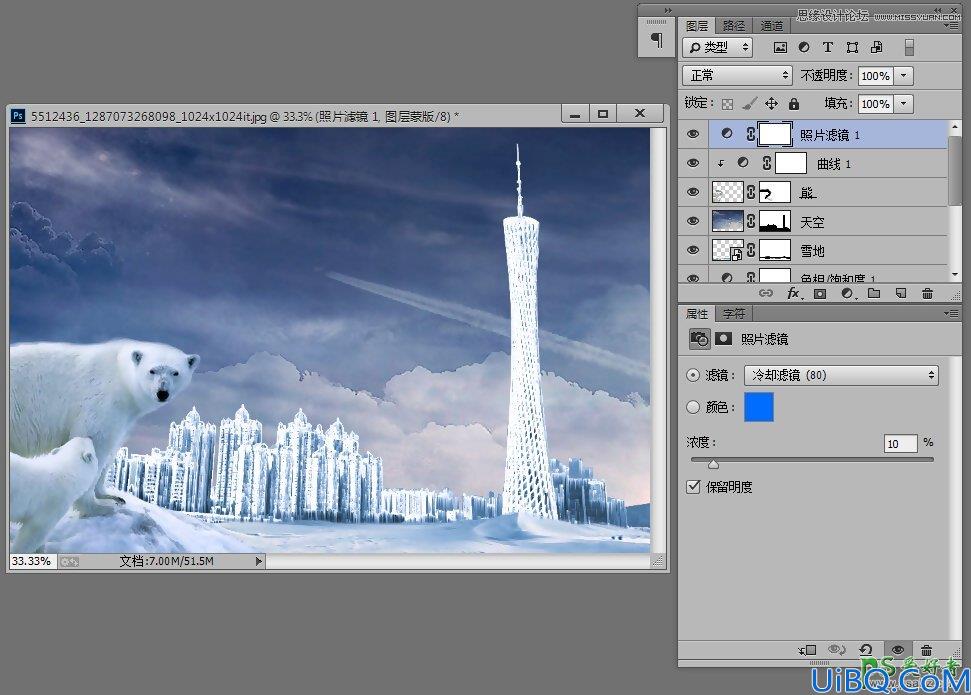Clip adjustment to layer icon in properties

pos(808,650)
